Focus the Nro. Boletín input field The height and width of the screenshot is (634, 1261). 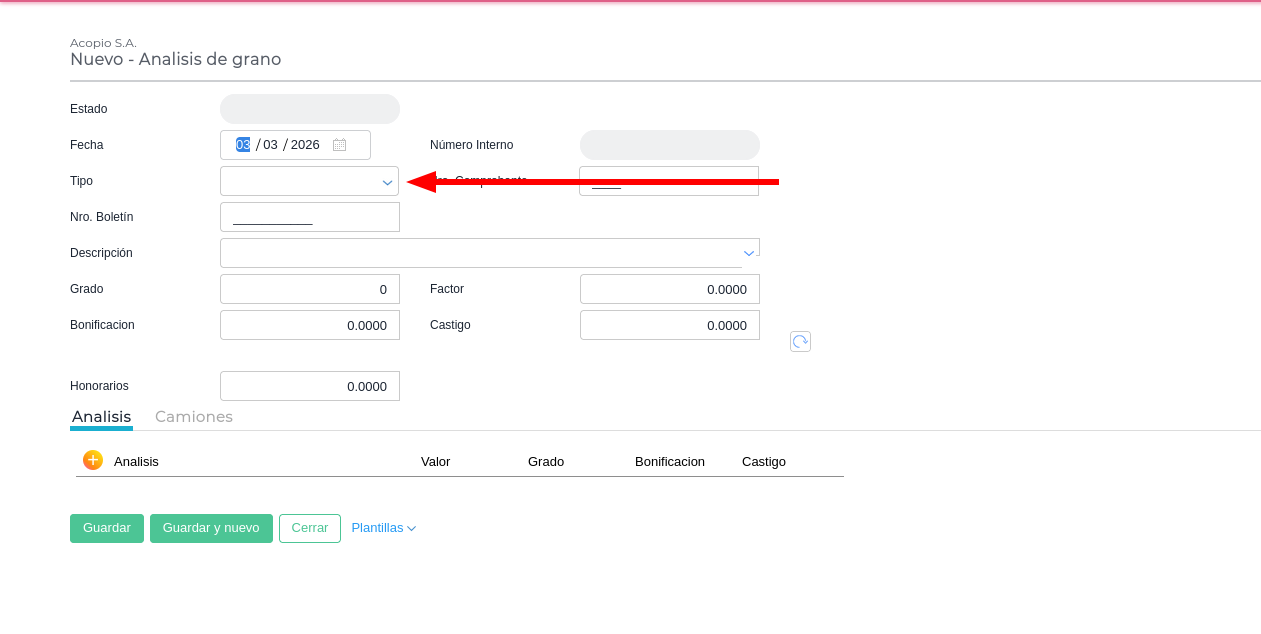pyautogui.click(x=310, y=217)
